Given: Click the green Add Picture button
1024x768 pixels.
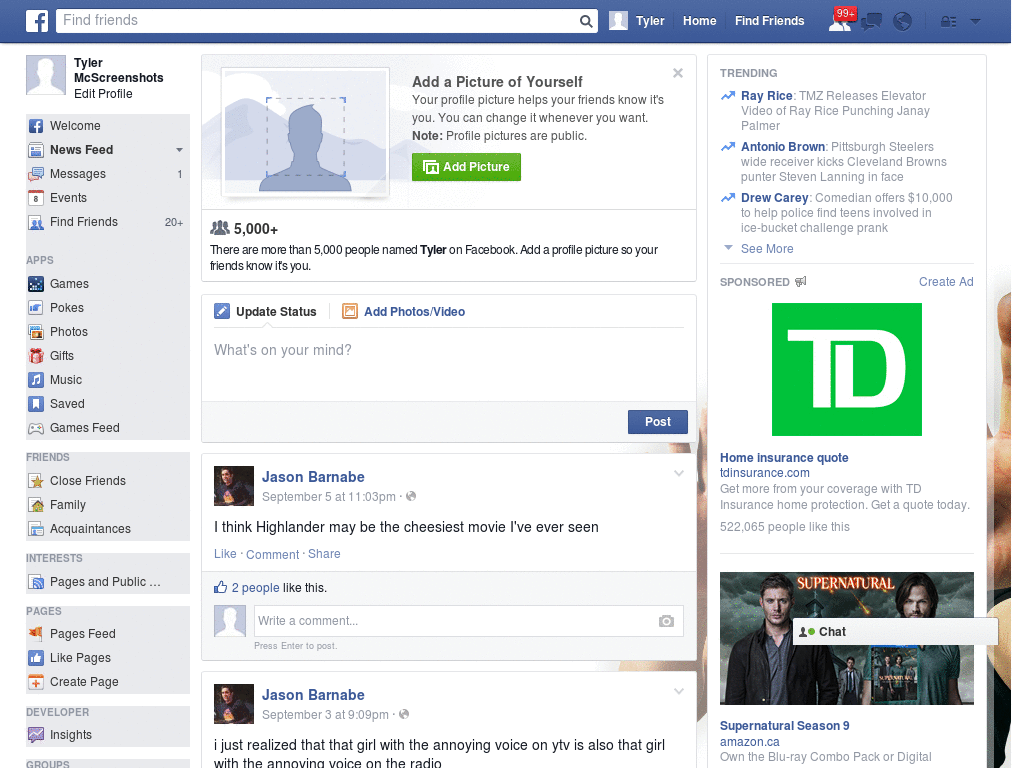Looking at the screenshot, I should [466, 167].
